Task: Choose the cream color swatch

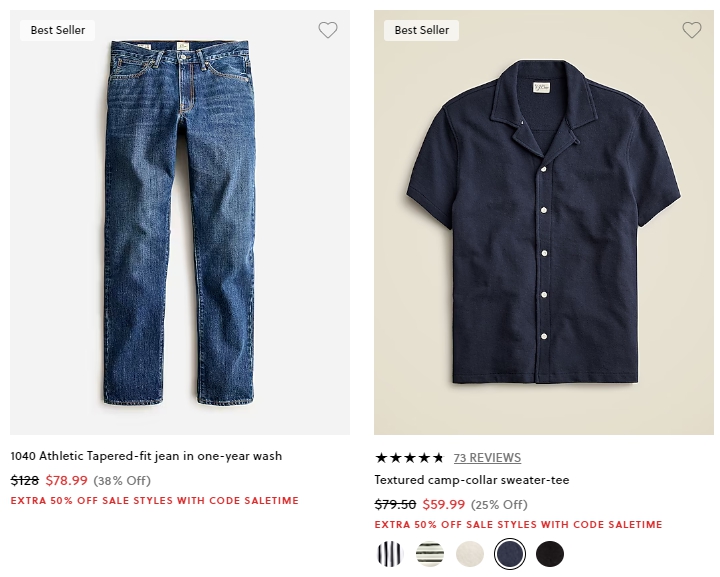Action: pos(470,554)
